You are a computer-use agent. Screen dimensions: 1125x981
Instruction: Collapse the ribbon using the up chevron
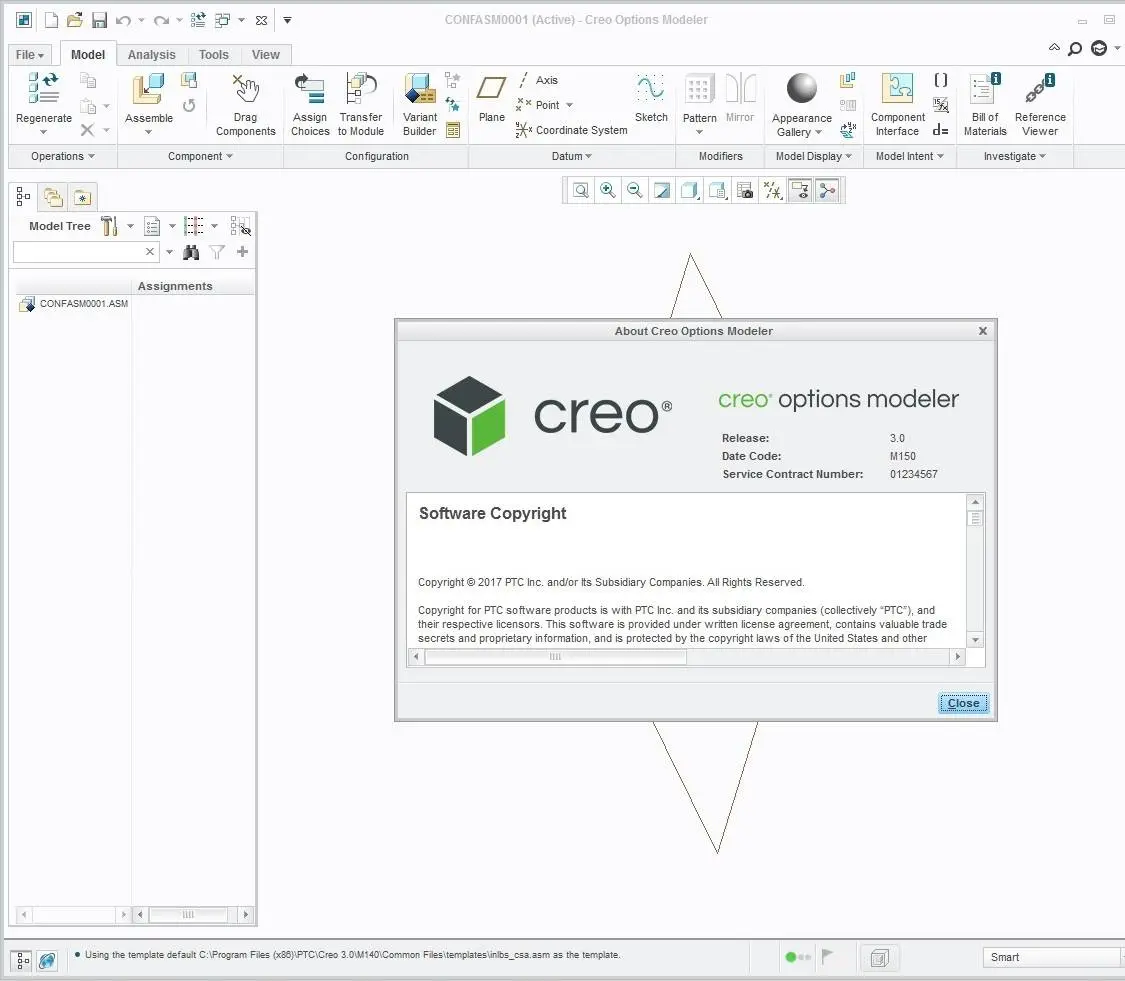[1054, 48]
